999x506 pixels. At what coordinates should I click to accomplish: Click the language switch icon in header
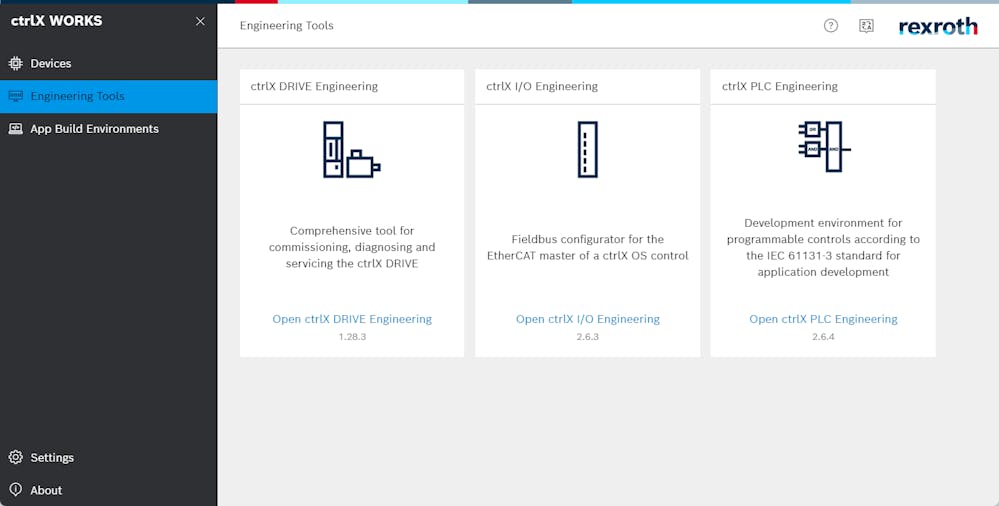866,25
